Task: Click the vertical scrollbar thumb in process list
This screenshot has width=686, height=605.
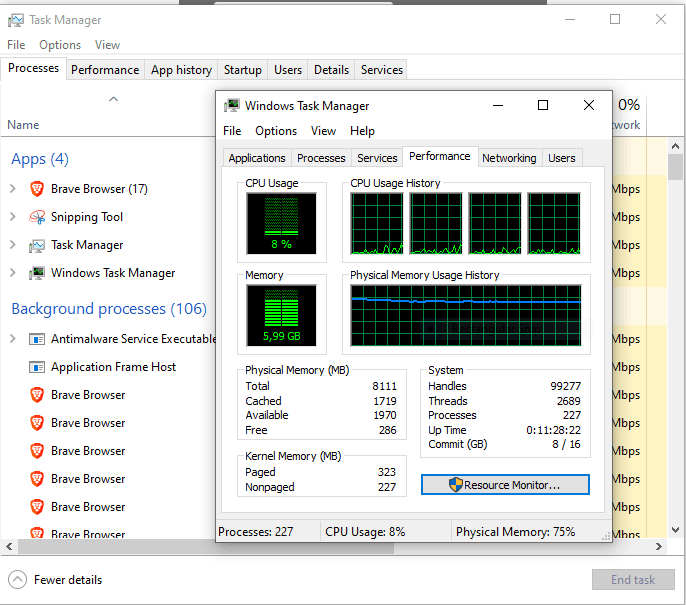Action: tap(675, 167)
